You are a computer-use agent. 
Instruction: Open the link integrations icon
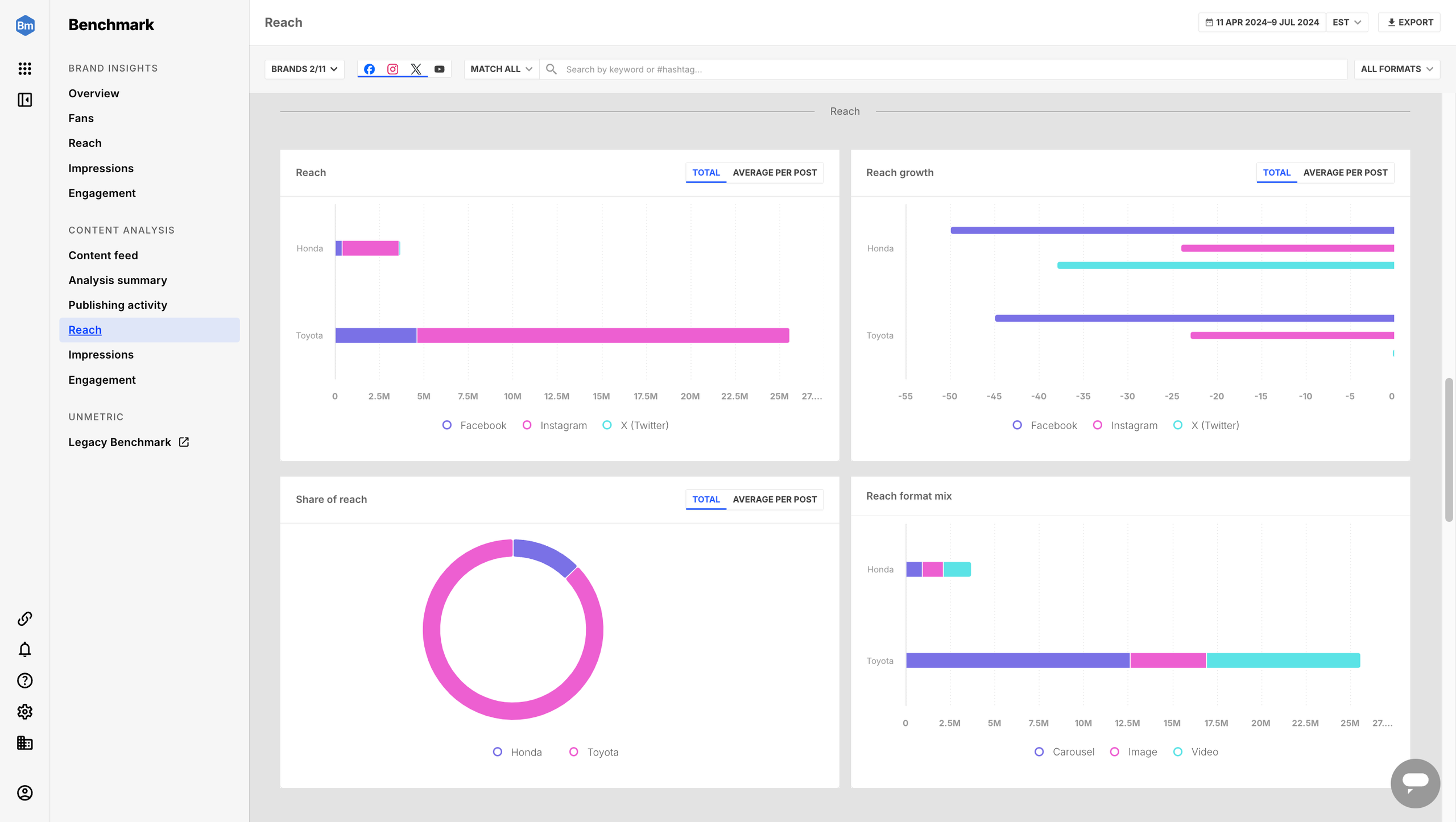point(24,618)
